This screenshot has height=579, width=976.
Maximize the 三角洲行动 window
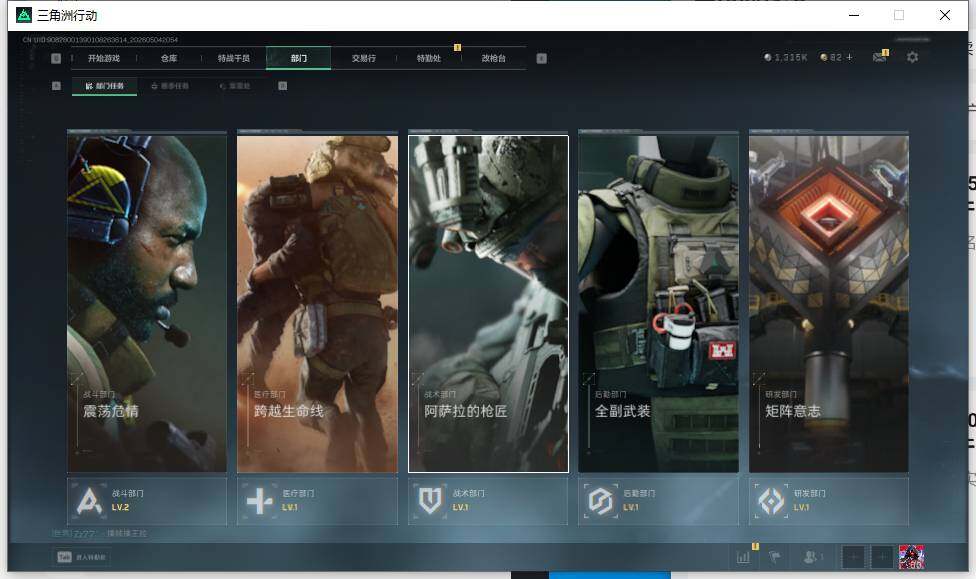pyautogui.click(x=899, y=15)
